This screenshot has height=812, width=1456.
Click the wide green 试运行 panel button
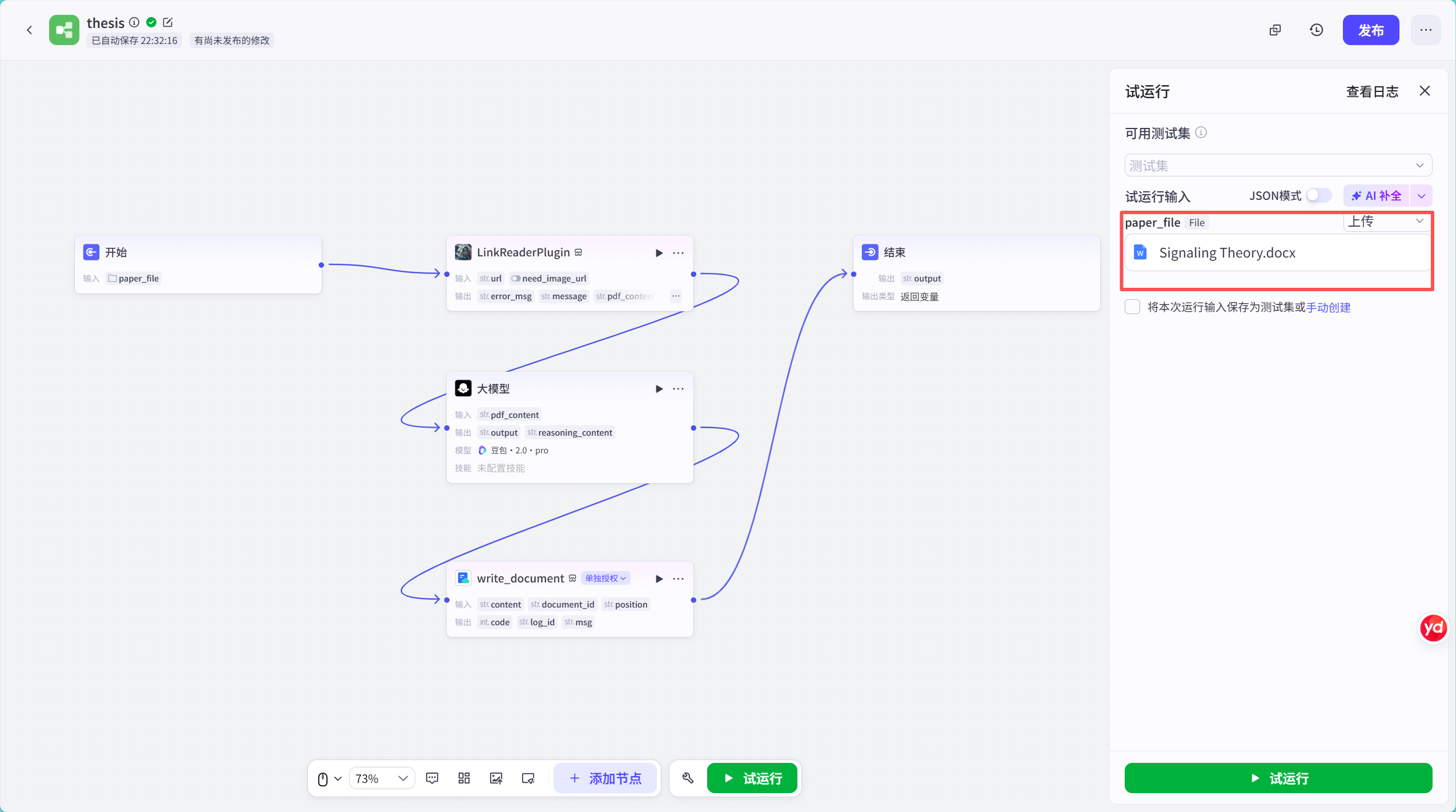[1278, 778]
